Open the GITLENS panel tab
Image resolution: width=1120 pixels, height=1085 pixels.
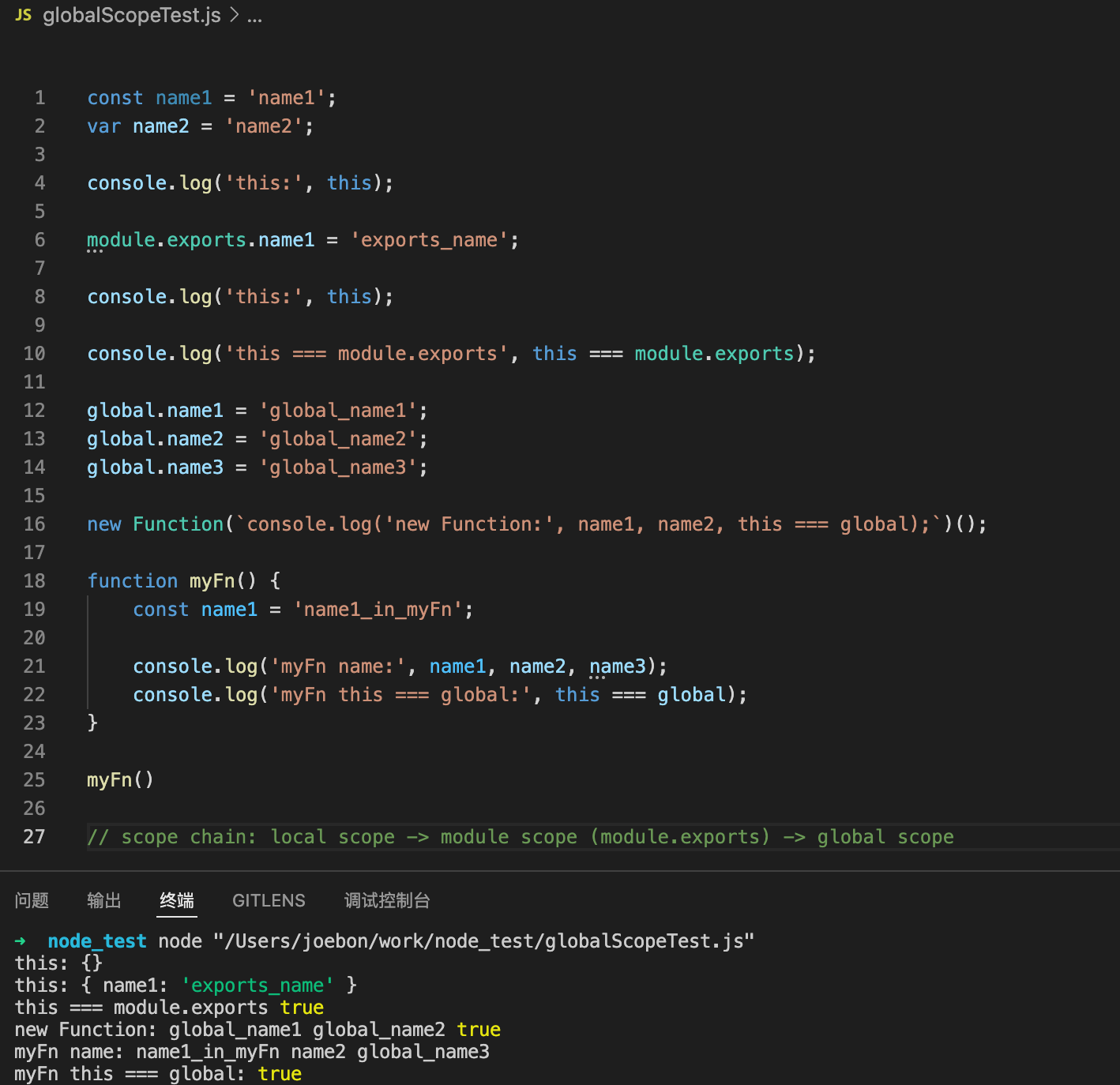coord(269,900)
